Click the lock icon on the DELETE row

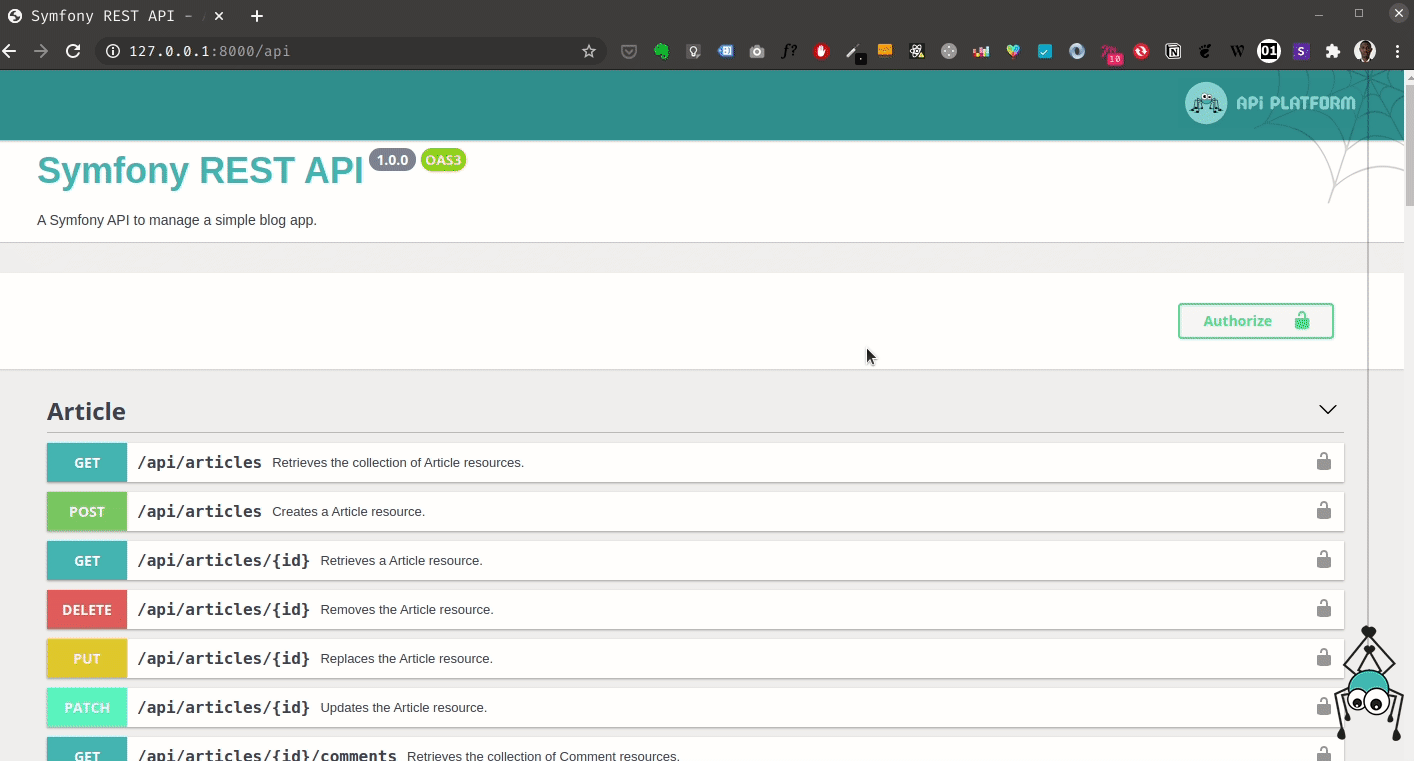point(1323,609)
